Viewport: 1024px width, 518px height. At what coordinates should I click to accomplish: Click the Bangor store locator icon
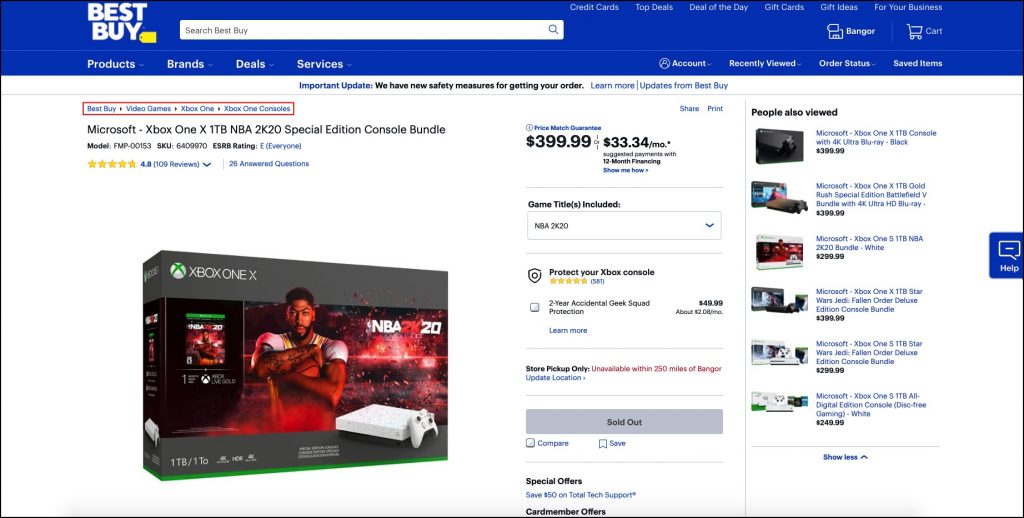click(x=835, y=31)
